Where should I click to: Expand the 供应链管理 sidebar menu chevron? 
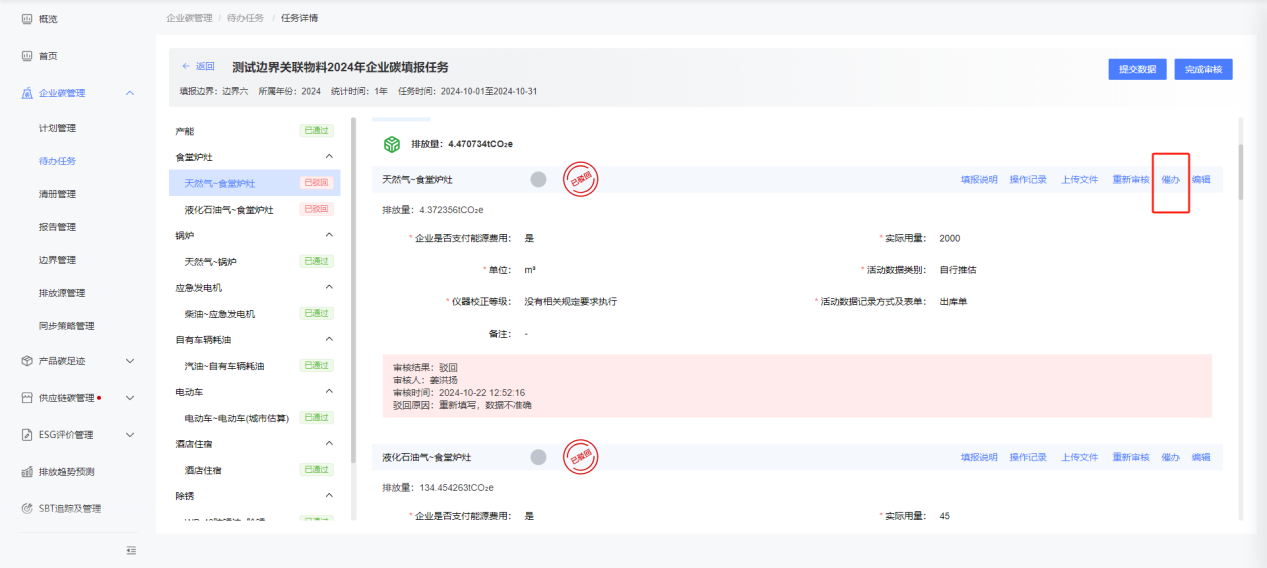(130, 398)
